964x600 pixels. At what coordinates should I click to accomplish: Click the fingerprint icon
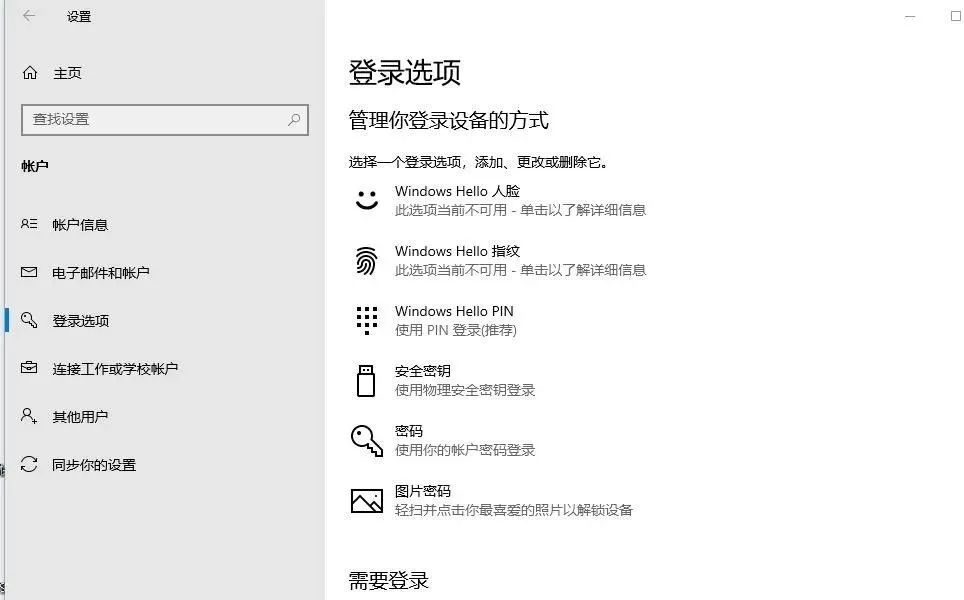tap(366, 260)
